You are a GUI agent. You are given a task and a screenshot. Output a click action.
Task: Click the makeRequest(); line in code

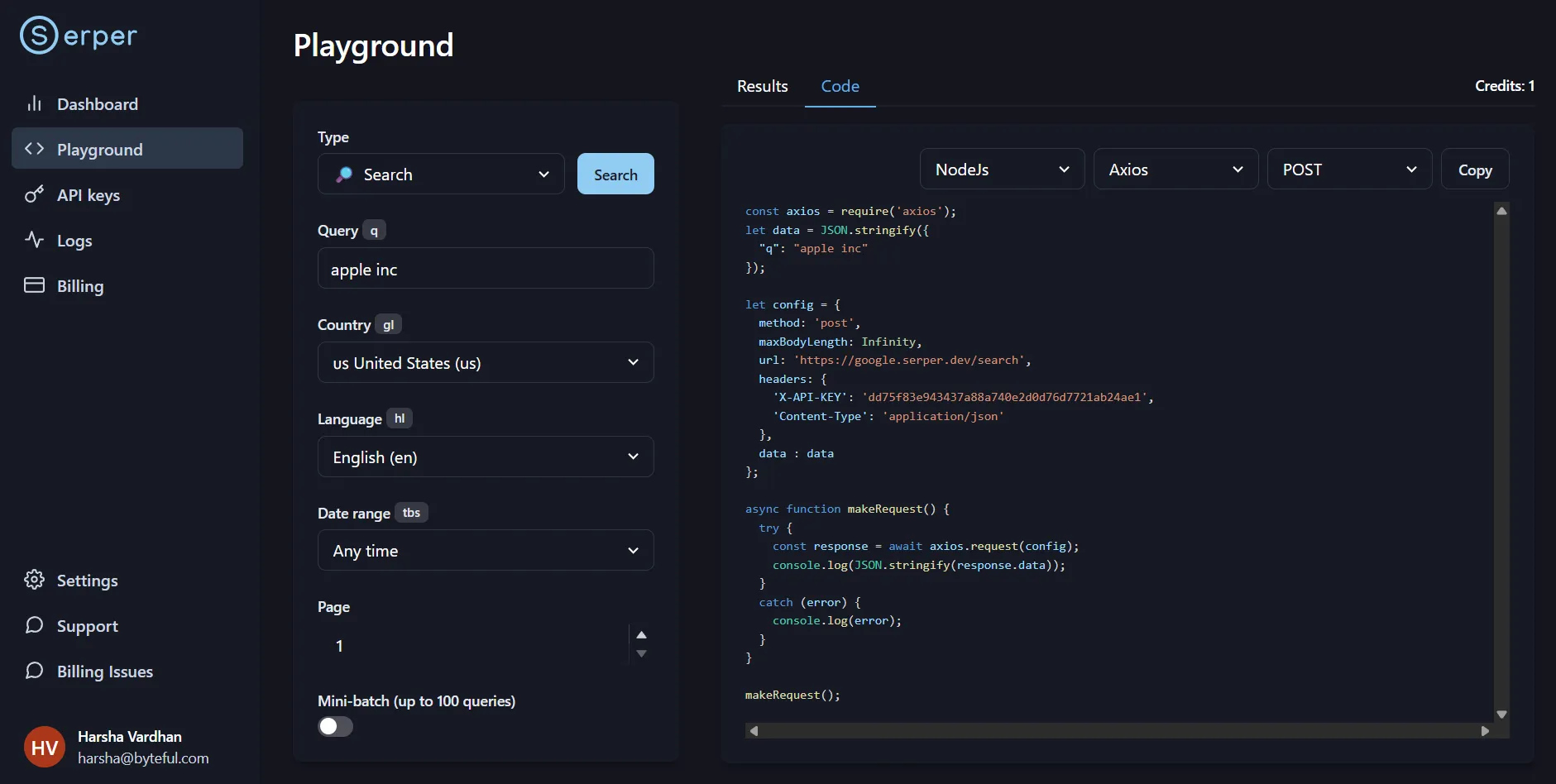tap(792, 695)
